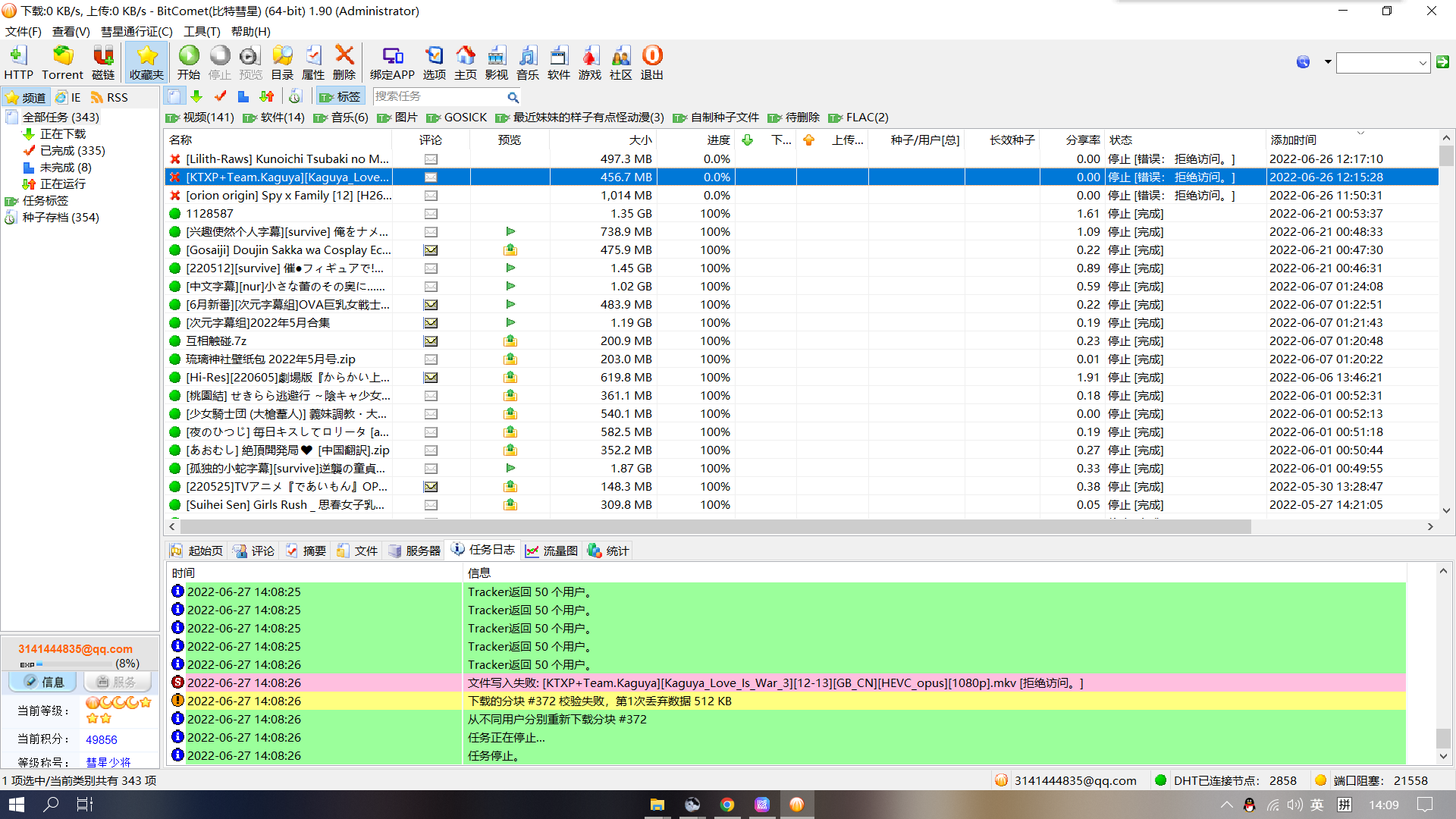Click the 3141444835@qq.com account link
This screenshot has width=1456, height=819.
pos(75,649)
